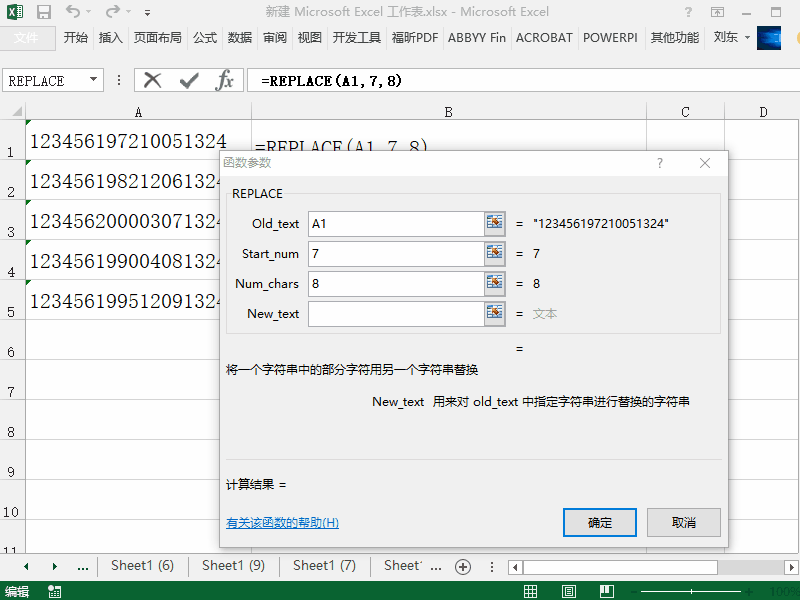800x600 pixels.
Task: Open the POWERPI tab
Action: (610, 38)
